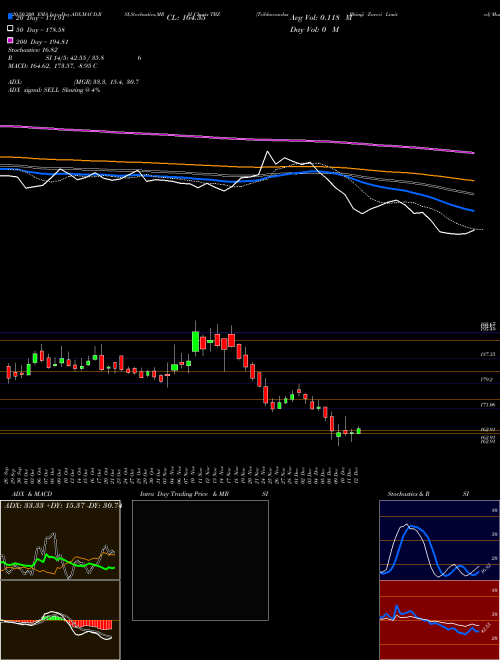500x660 pixels.
Task: Click the 'Day Vol: 0 M' text
Action: (314, 29)
